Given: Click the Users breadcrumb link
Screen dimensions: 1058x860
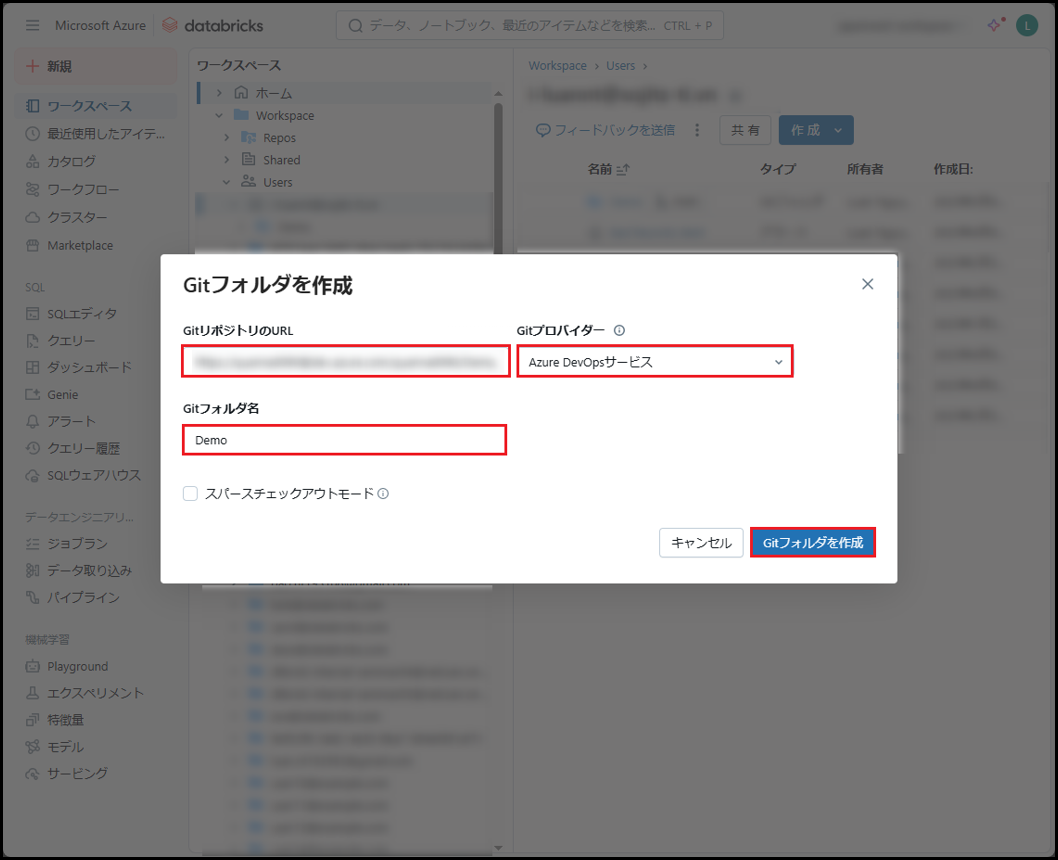Looking at the screenshot, I should tap(620, 65).
